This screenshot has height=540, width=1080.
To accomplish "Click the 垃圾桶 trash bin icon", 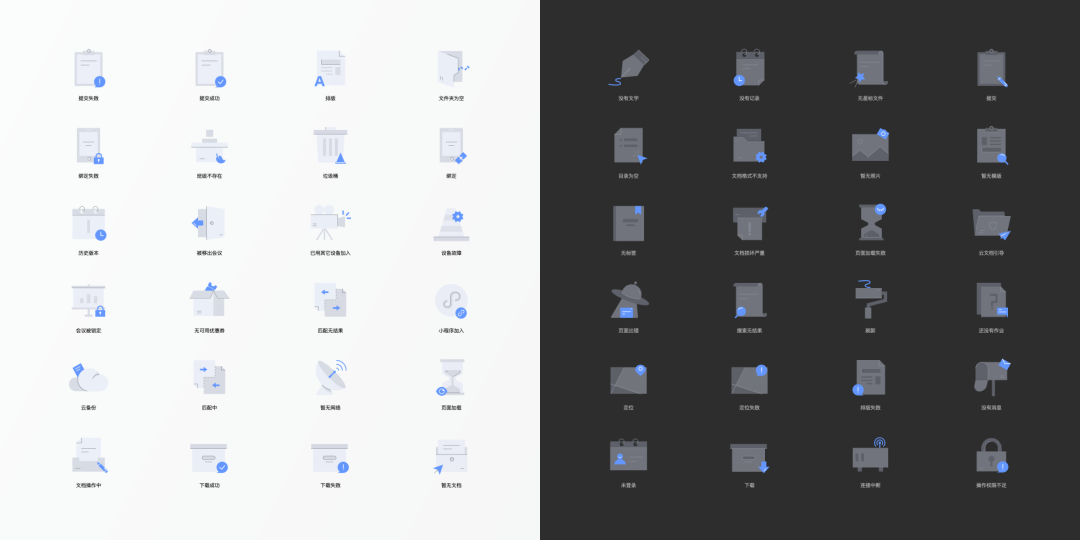I will (x=331, y=146).
